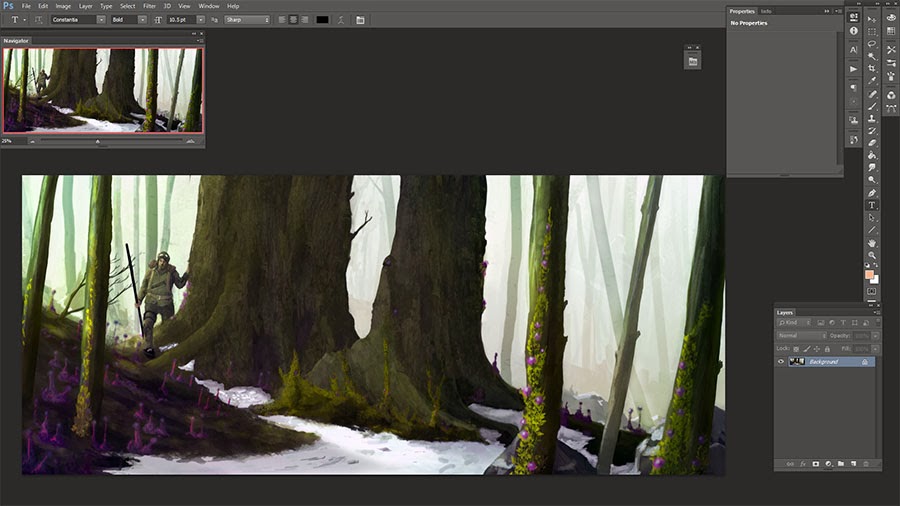Enable center text alignment

coord(293,20)
